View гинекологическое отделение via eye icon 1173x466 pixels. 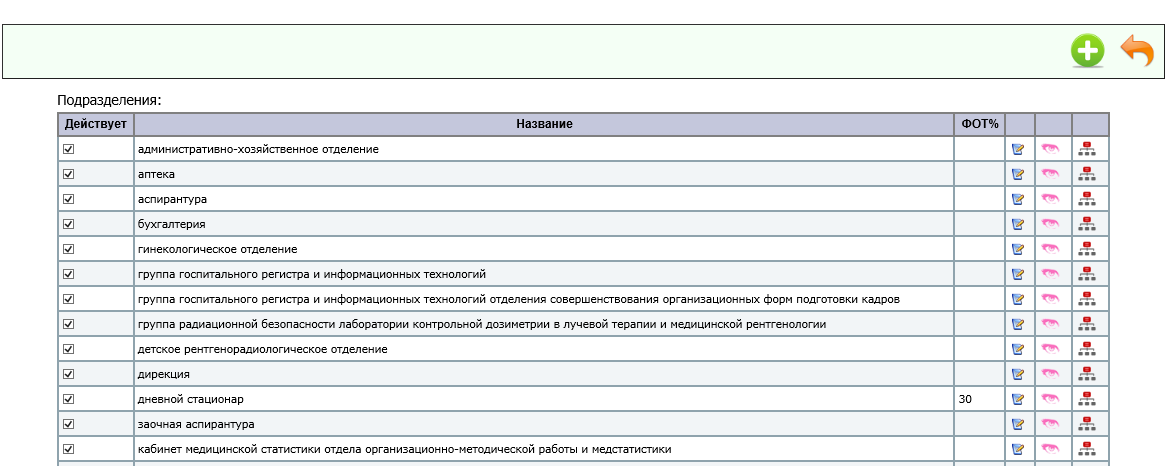(1050, 249)
